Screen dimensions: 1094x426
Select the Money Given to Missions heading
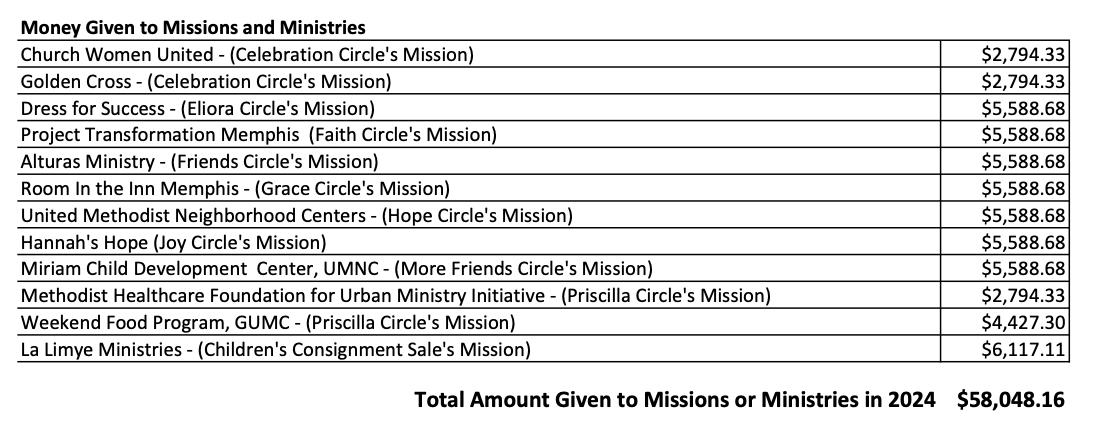[193, 28]
